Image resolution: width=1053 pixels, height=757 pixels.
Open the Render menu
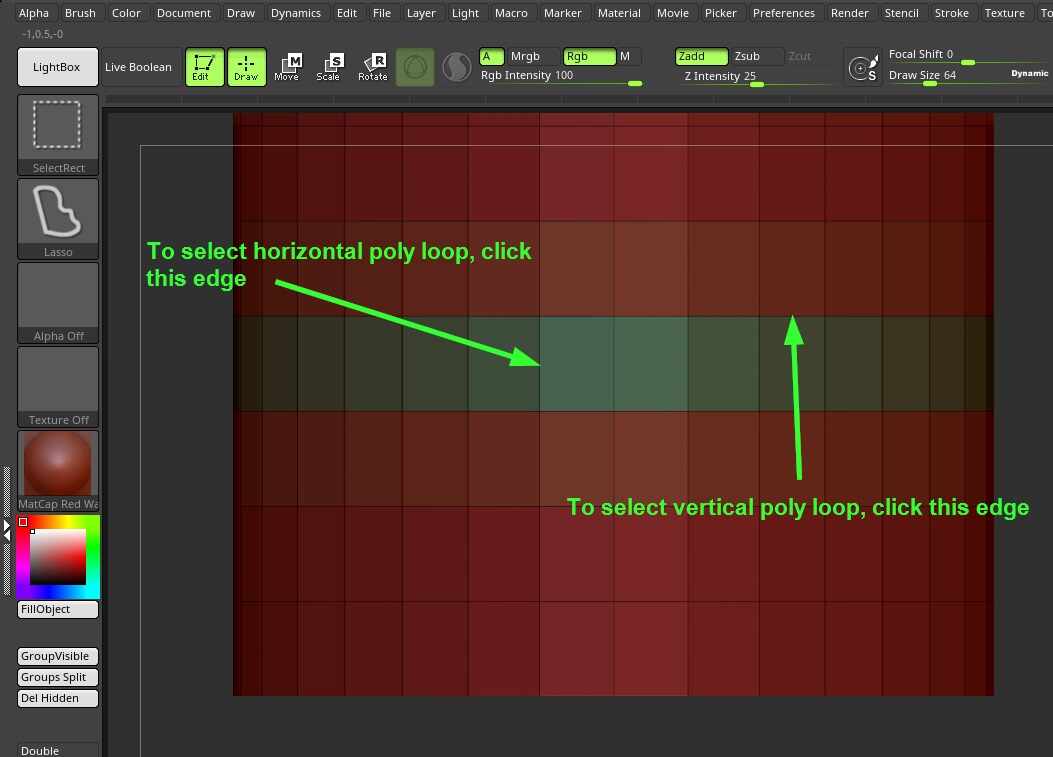[x=850, y=13]
